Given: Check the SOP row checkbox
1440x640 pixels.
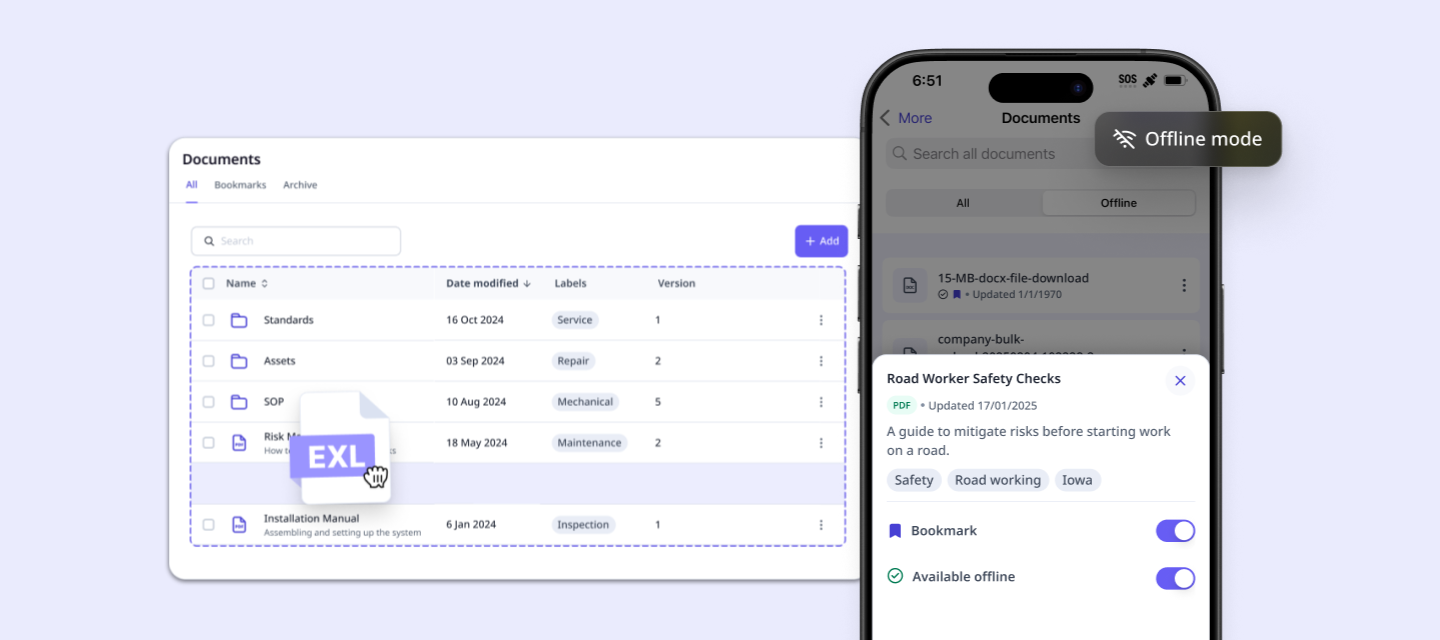Looking at the screenshot, I should pyautogui.click(x=208, y=402).
